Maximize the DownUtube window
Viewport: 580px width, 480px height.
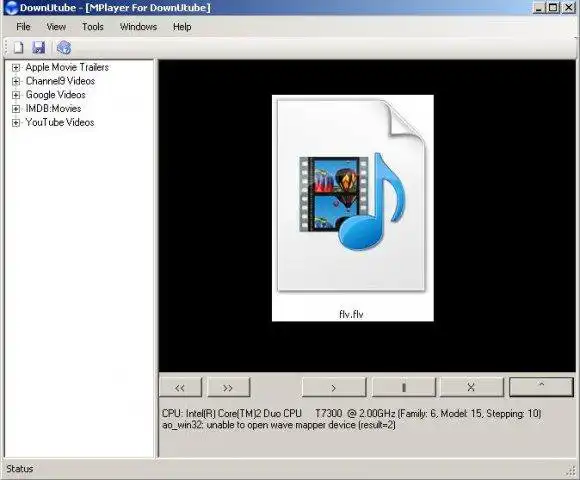pos(553,7)
